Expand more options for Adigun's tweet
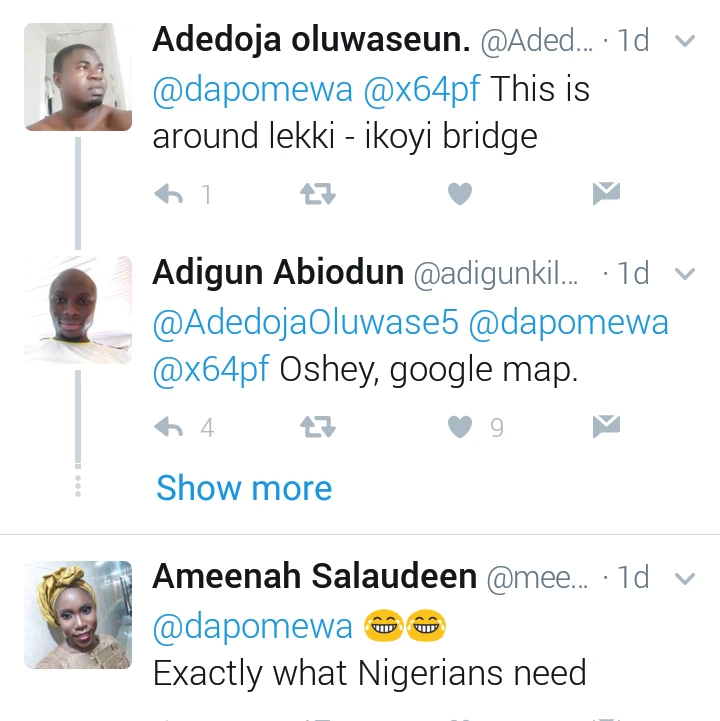Screen dimensions: 720x721 pyautogui.click(x=685, y=274)
